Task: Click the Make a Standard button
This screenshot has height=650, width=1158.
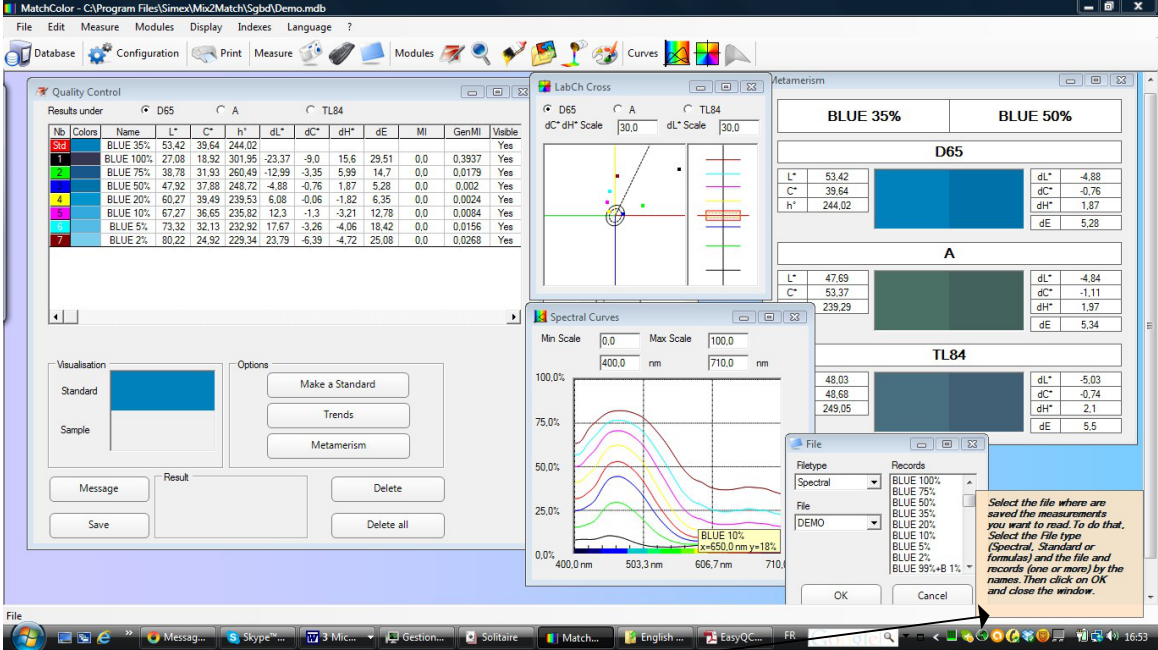Action: pos(338,385)
